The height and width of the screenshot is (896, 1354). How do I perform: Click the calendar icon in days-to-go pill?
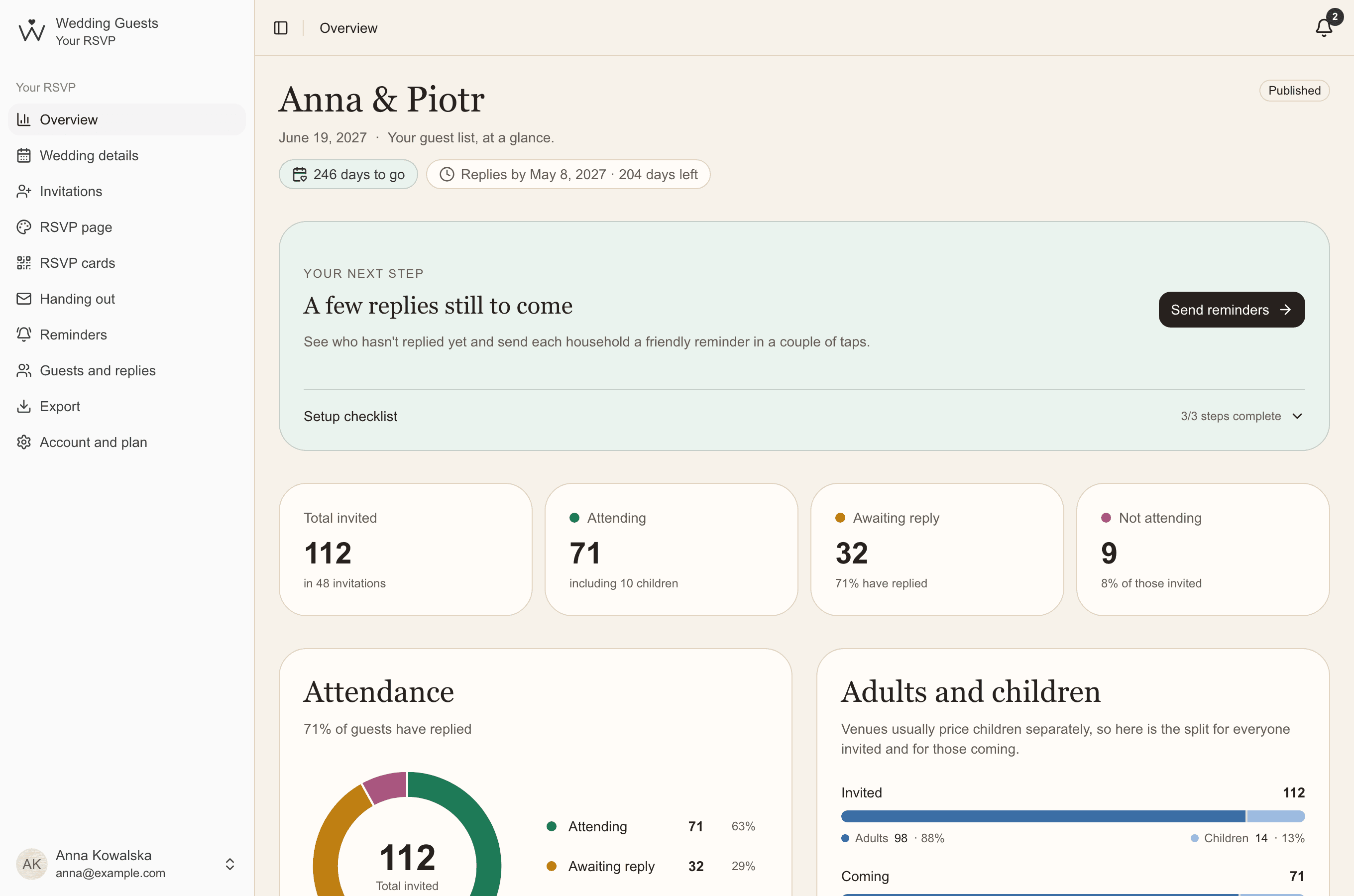click(x=300, y=174)
